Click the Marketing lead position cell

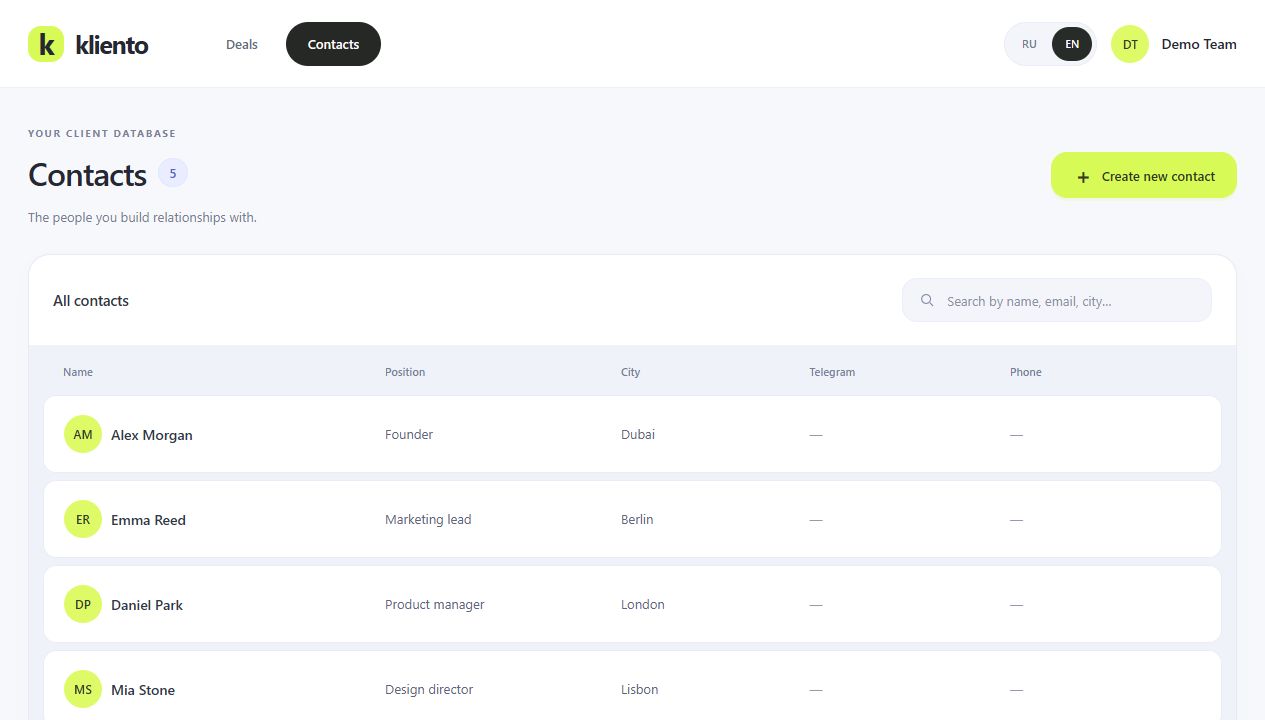(428, 519)
